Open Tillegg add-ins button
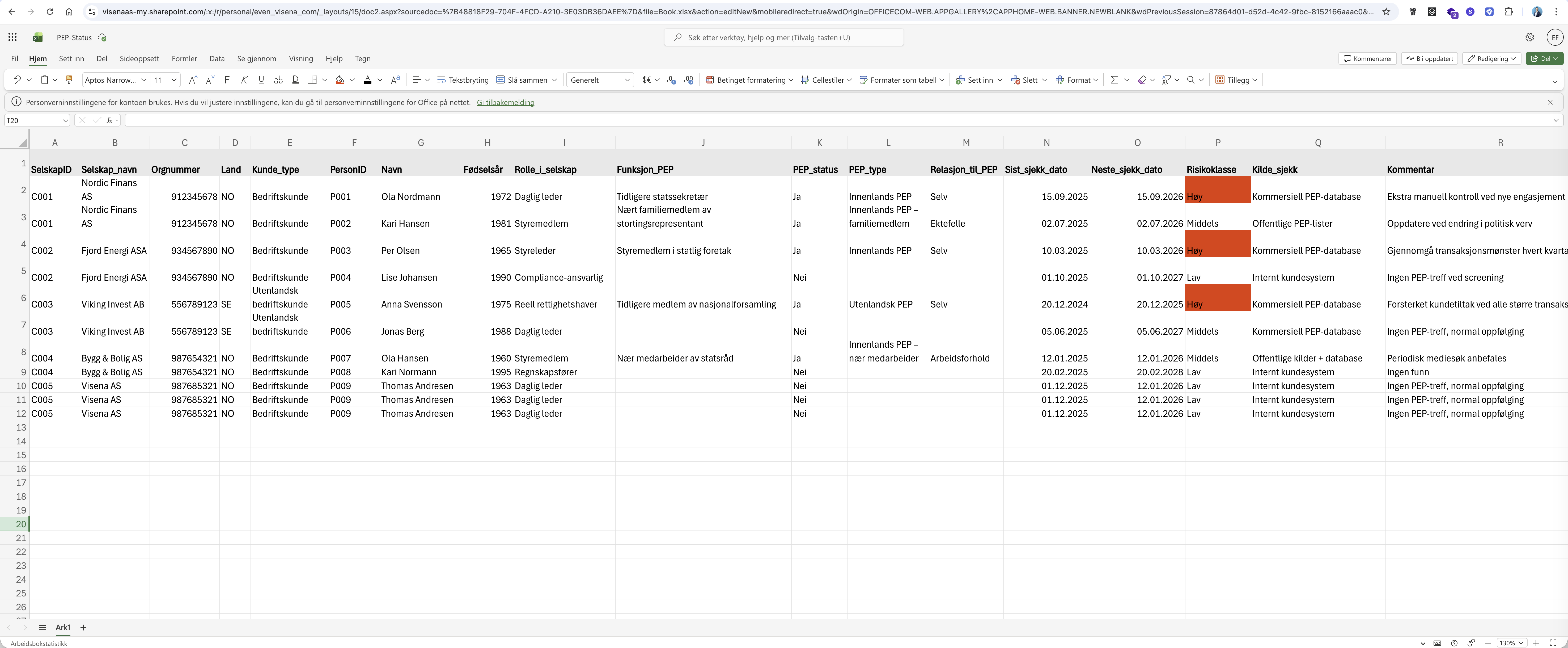Viewport: 1568px width, 648px height. pos(1236,80)
